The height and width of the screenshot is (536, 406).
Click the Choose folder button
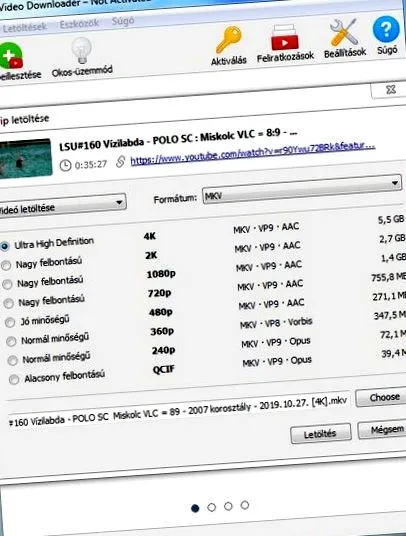[x=381, y=398]
